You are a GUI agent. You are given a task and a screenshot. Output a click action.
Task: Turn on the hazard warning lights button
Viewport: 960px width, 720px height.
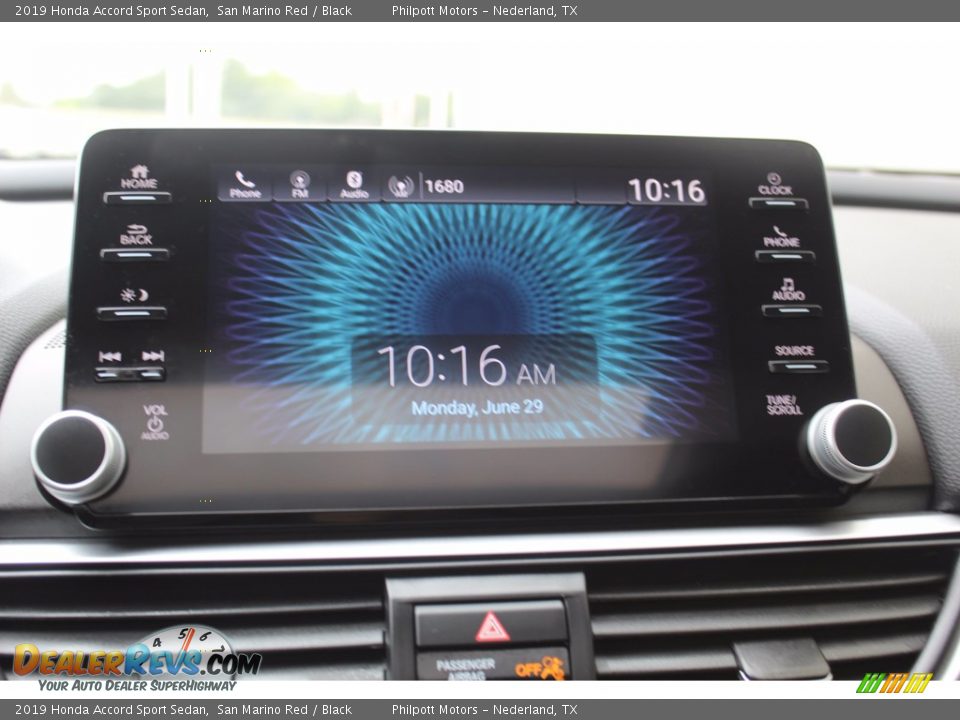(x=492, y=625)
